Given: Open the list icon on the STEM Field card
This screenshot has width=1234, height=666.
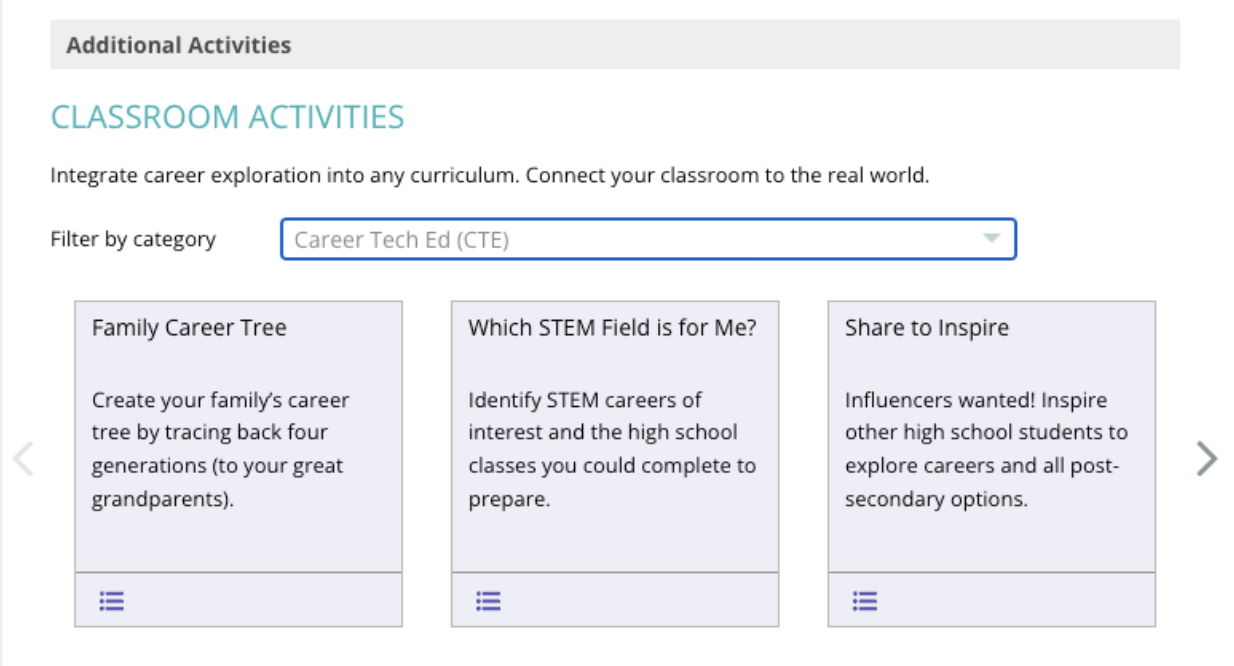Looking at the screenshot, I should [x=488, y=601].
